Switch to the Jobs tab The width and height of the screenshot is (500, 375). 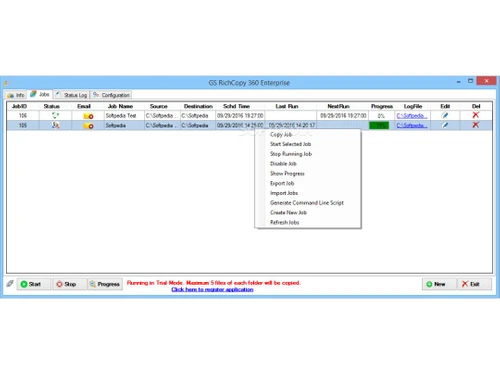(40, 94)
